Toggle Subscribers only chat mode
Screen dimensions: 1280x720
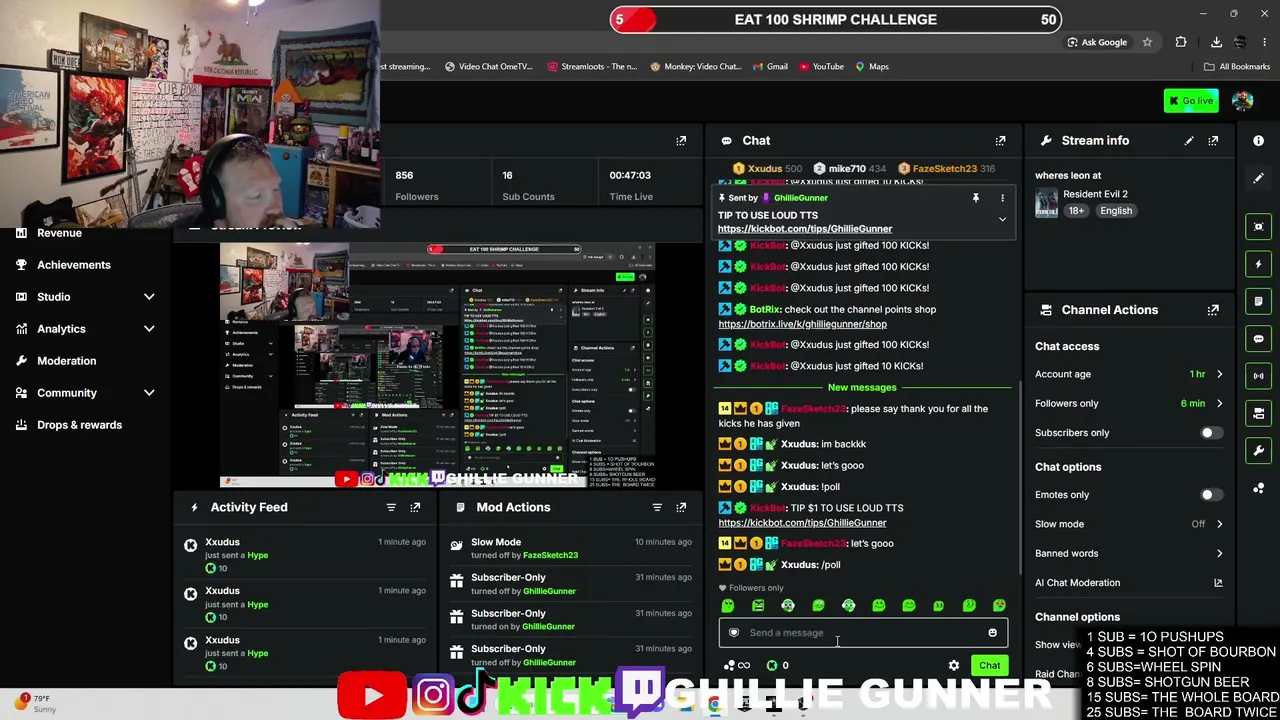point(1210,433)
